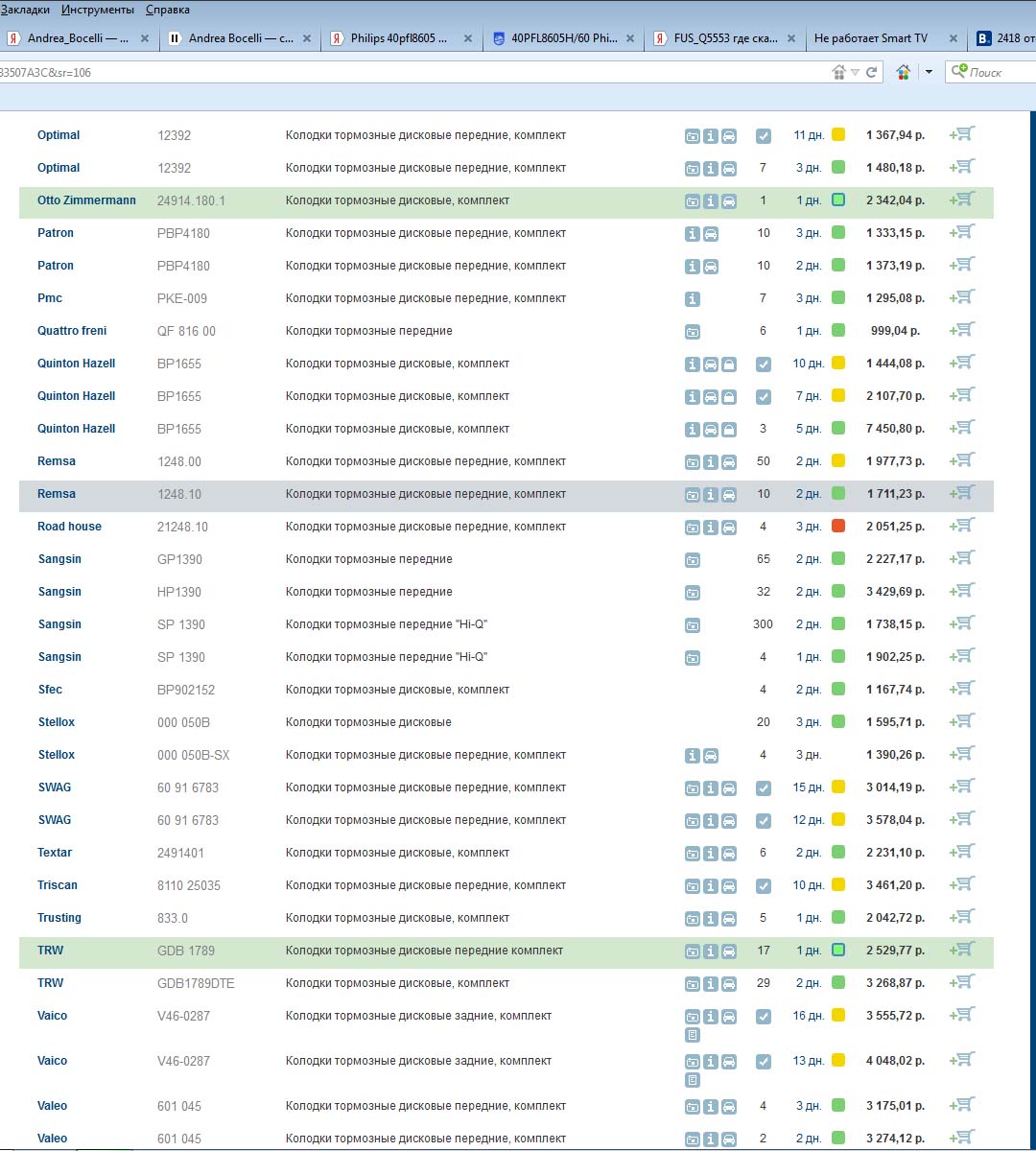Viewport: 1036px width, 1151px height.
Task: Open Textar brand link
Action: click(55, 853)
